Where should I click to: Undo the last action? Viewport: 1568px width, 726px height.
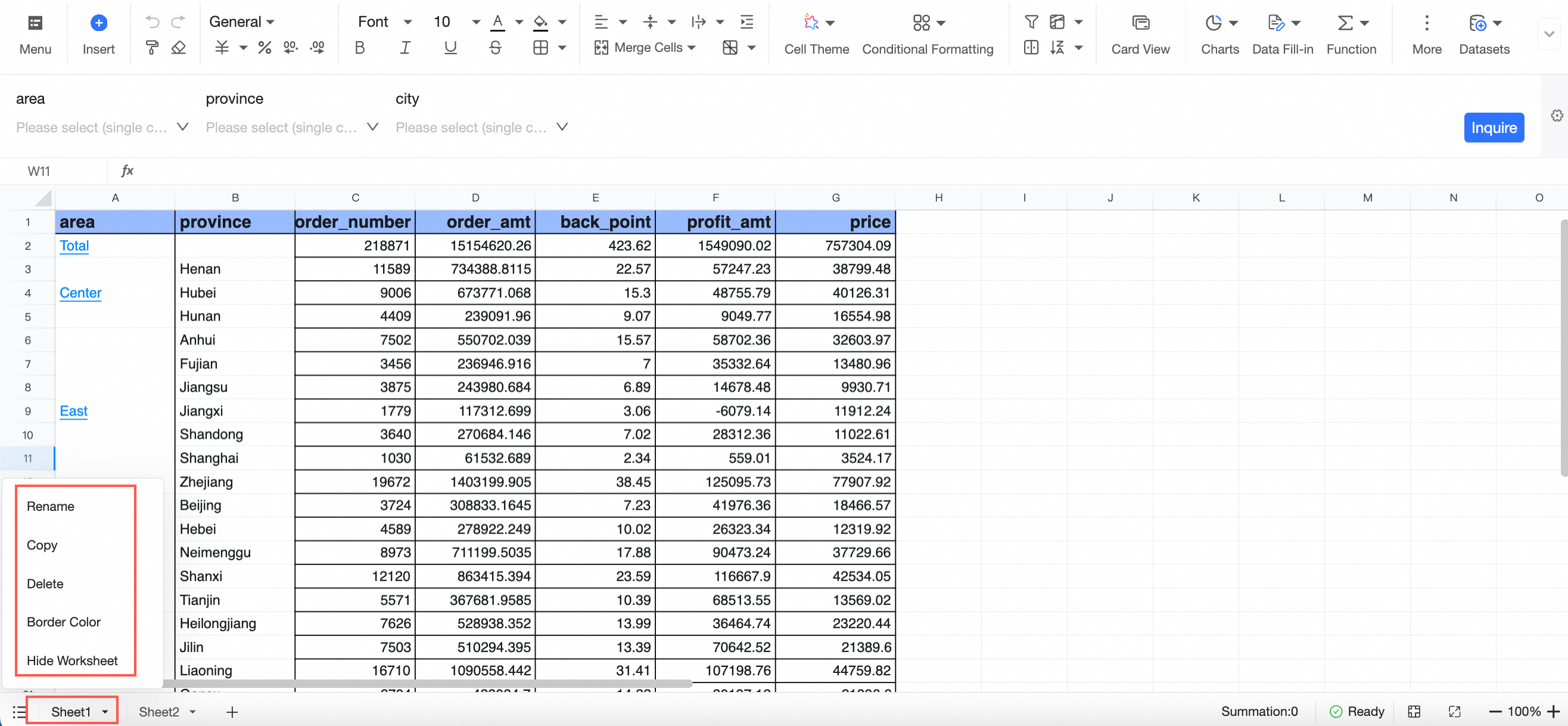coord(152,23)
